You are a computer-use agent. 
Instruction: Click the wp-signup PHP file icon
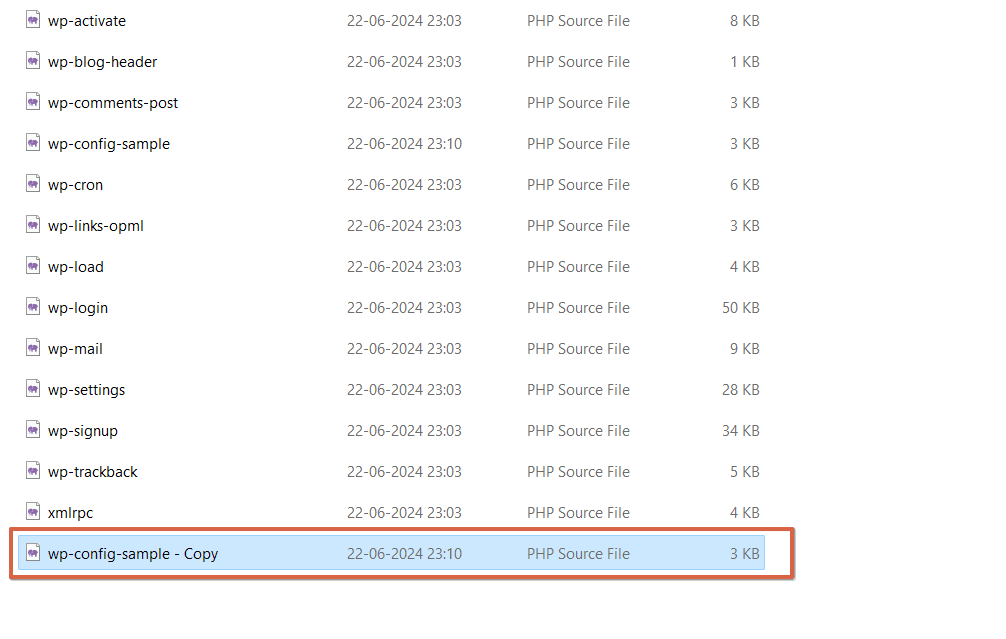point(33,430)
